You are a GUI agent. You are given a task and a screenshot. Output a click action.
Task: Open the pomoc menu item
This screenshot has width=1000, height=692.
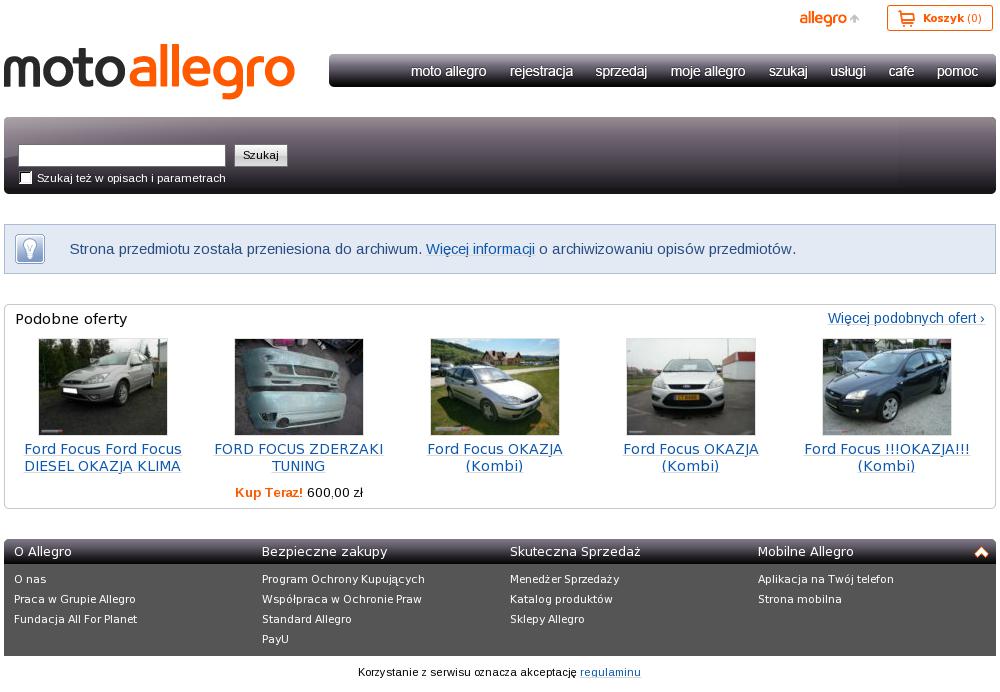pyautogui.click(x=957, y=71)
